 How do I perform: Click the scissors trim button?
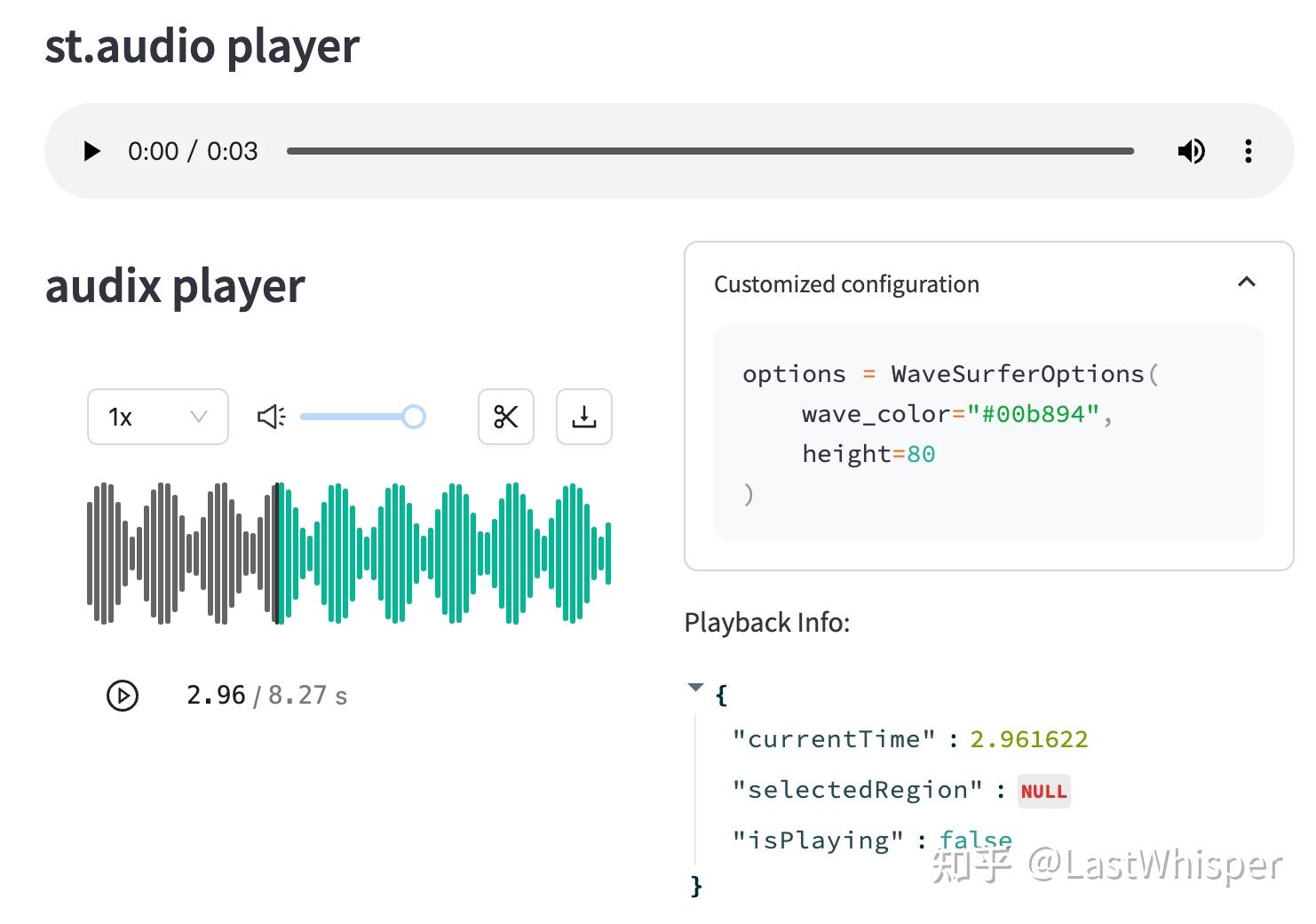tap(506, 417)
